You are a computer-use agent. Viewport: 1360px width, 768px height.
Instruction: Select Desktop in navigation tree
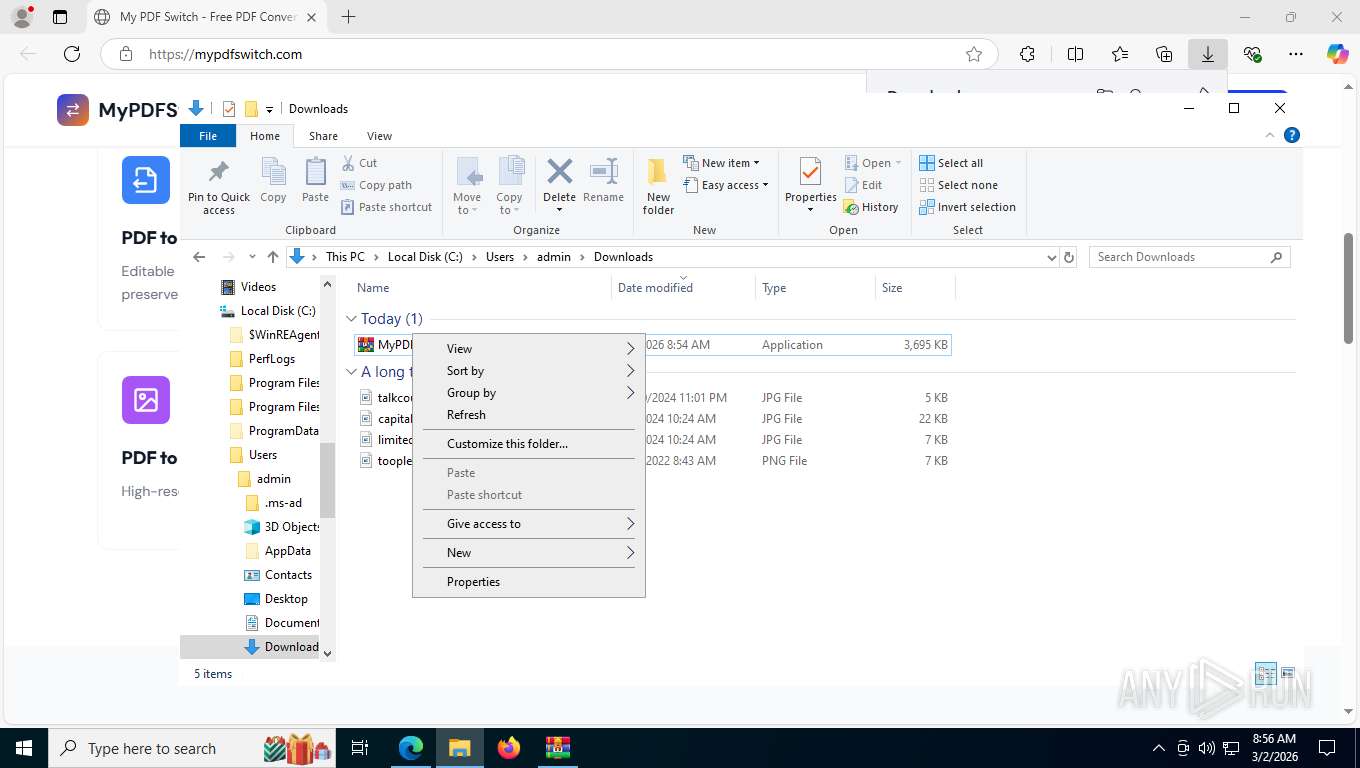[x=286, y=599]
